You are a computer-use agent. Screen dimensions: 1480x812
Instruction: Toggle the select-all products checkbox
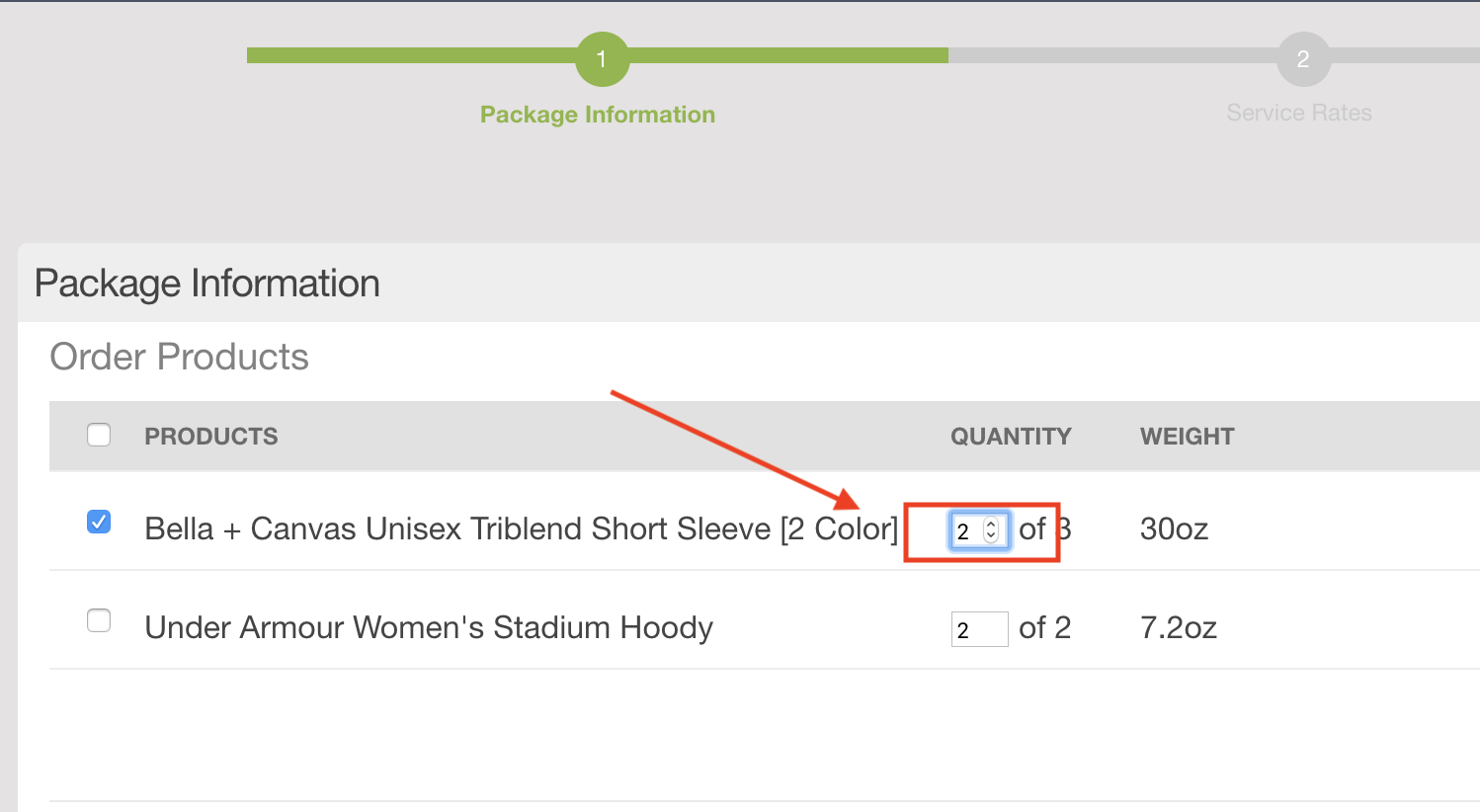tap(99, 435)
